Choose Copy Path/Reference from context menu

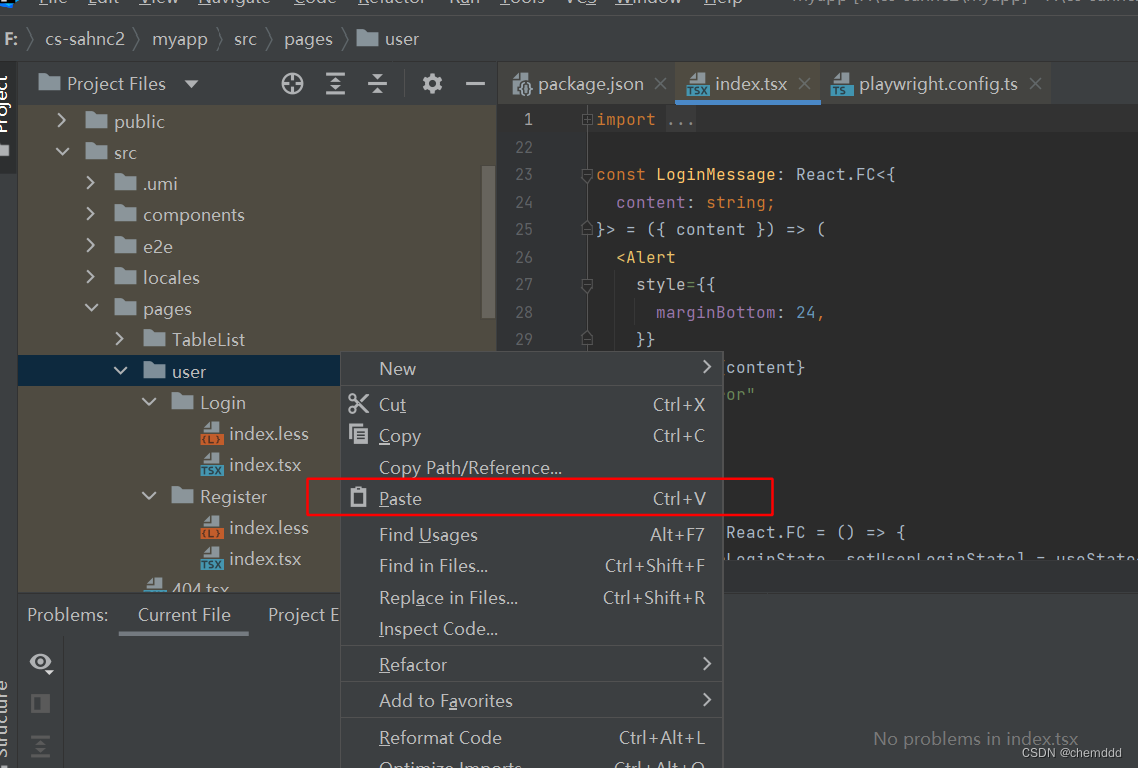click(x=532, y=467)
